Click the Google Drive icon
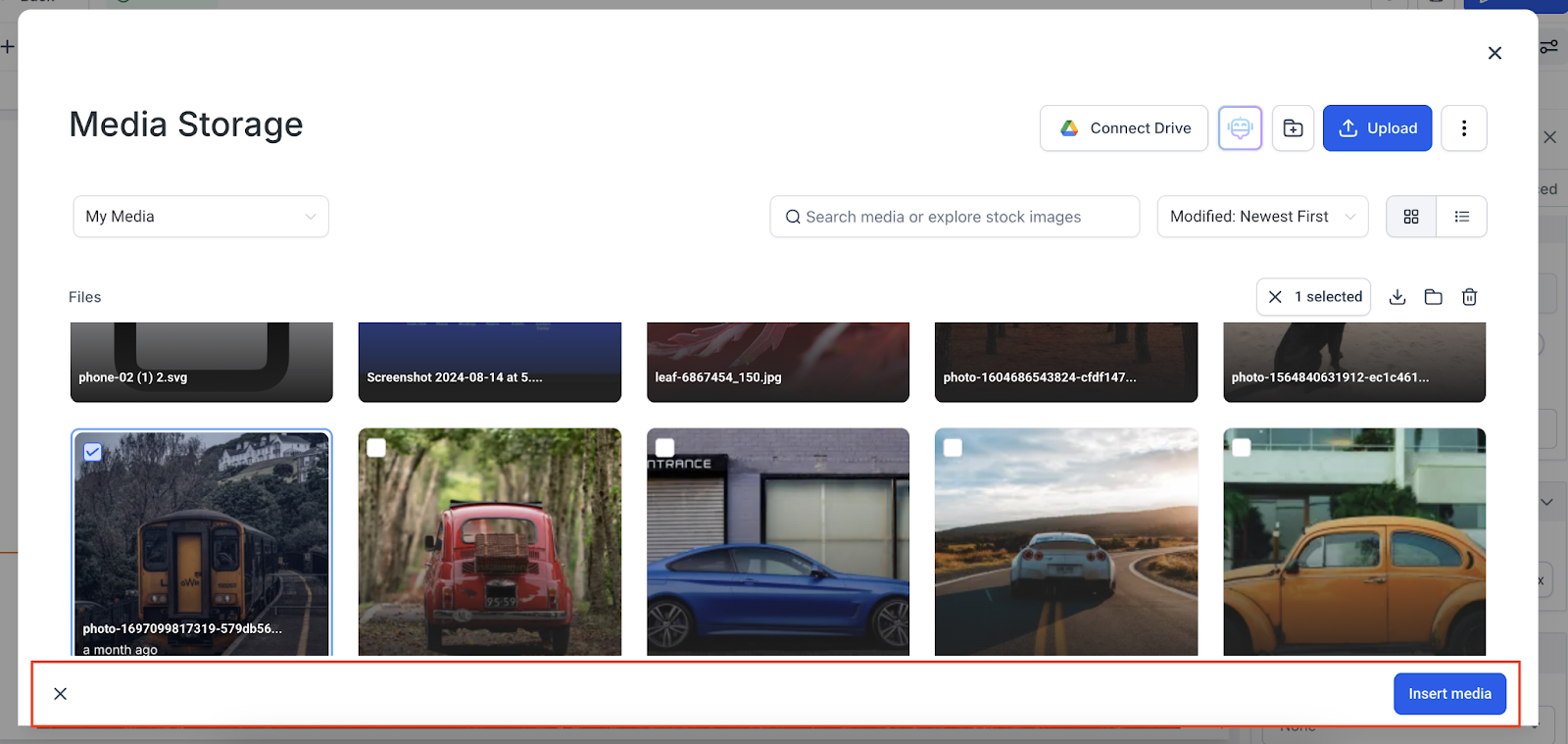The width and height of the screenshot is (1568, 744). click(1069, 128)
